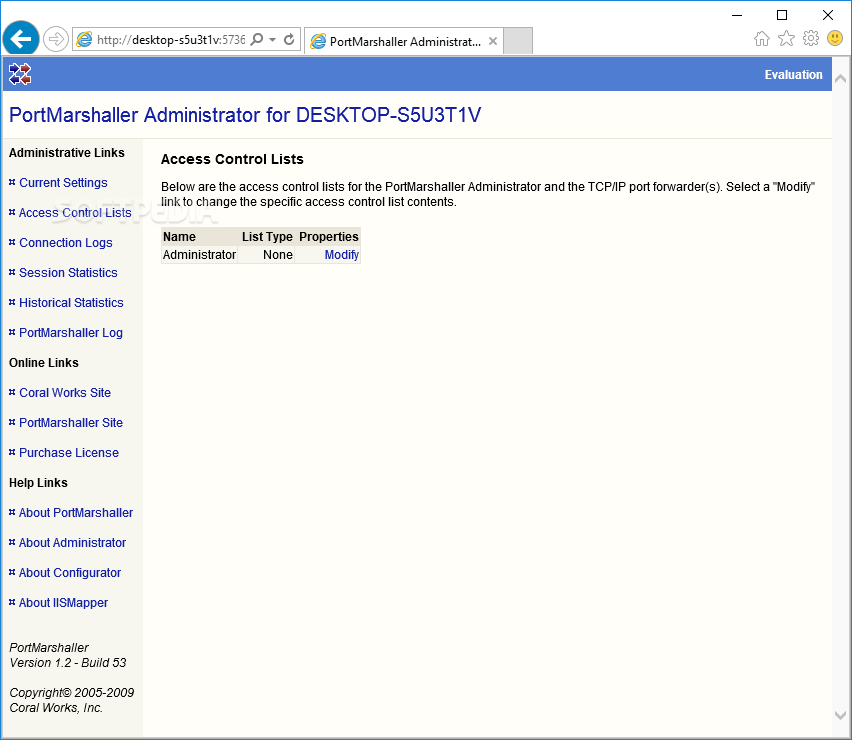
Task: Open the Current Settings link
Action: [x=64, y=183]
